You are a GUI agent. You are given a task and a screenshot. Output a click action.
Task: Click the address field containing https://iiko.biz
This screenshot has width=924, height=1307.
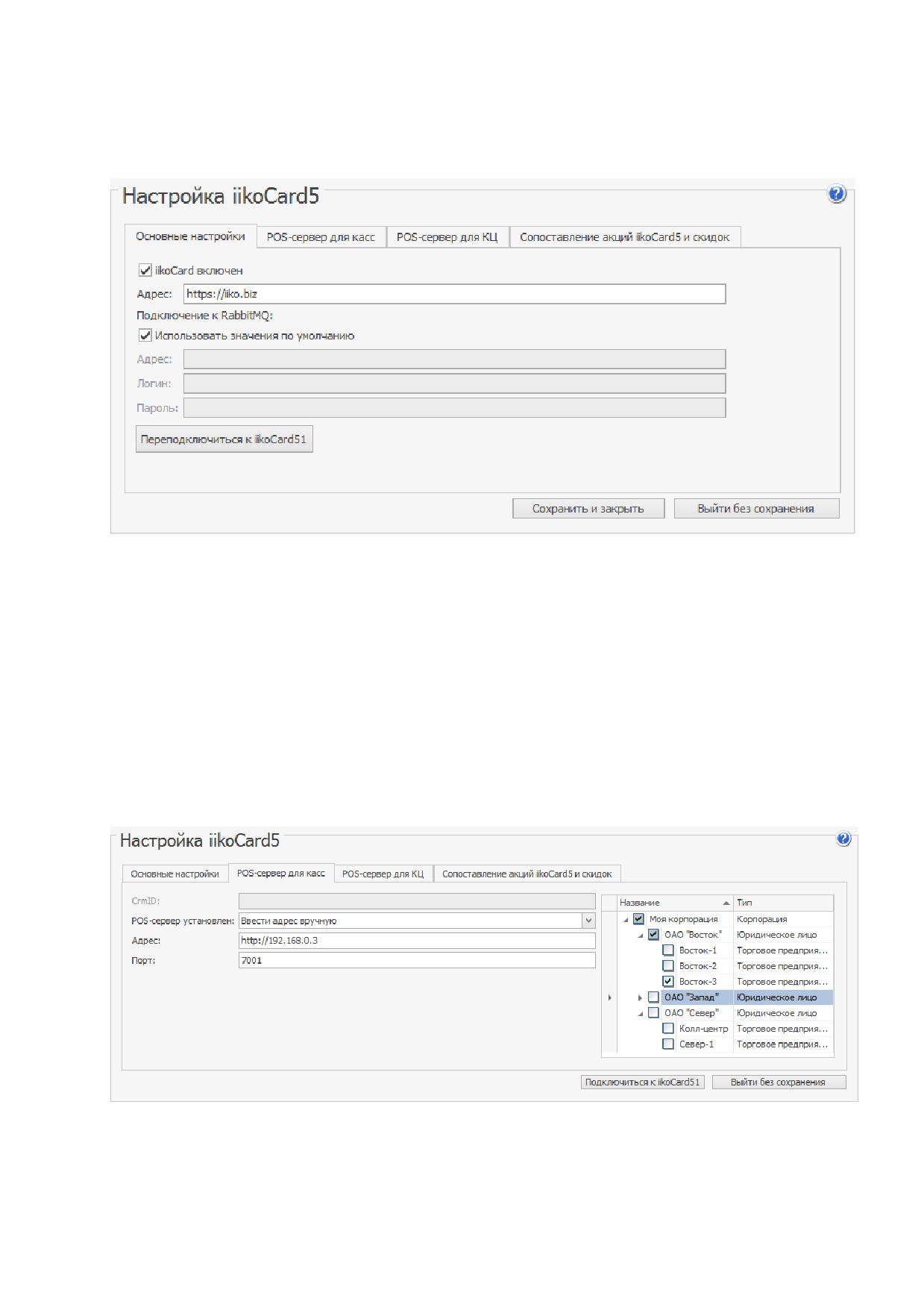pos(454,294)
